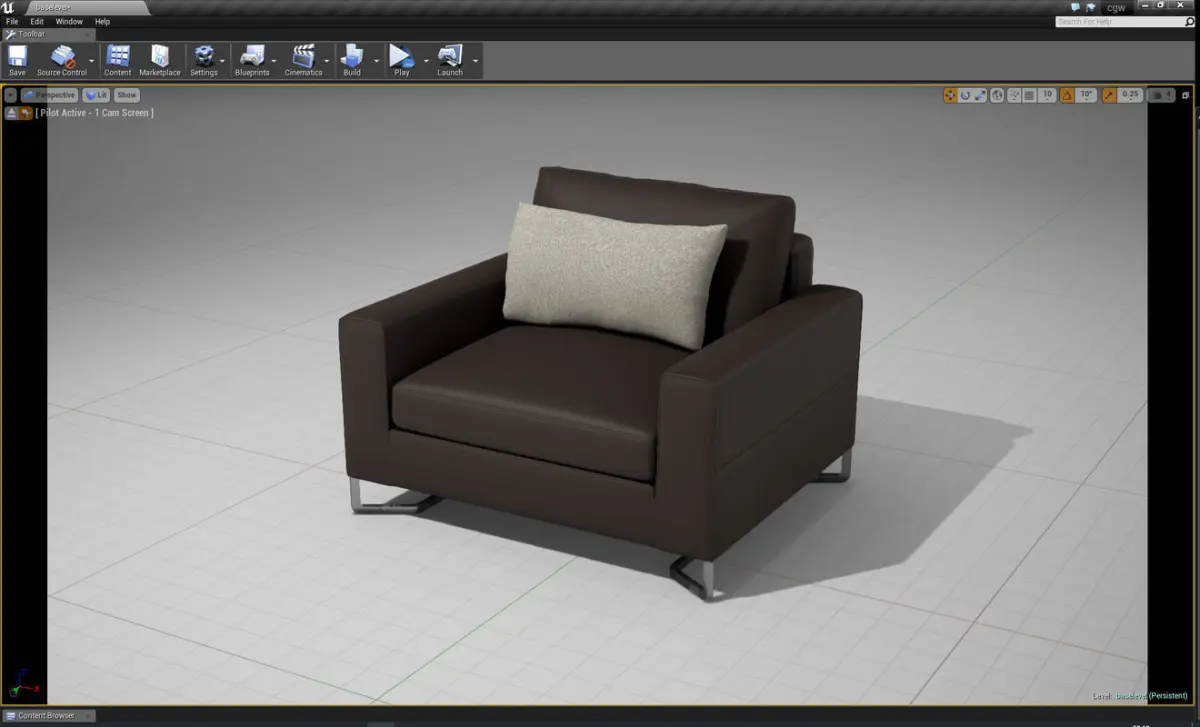Open the File menu
This screenshot has height=727, width=1200.
click(x=12, y=21)
